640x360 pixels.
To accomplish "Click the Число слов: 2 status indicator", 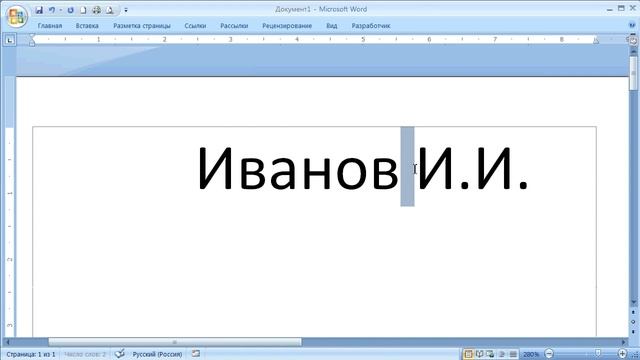I will (x=85, y=354).
